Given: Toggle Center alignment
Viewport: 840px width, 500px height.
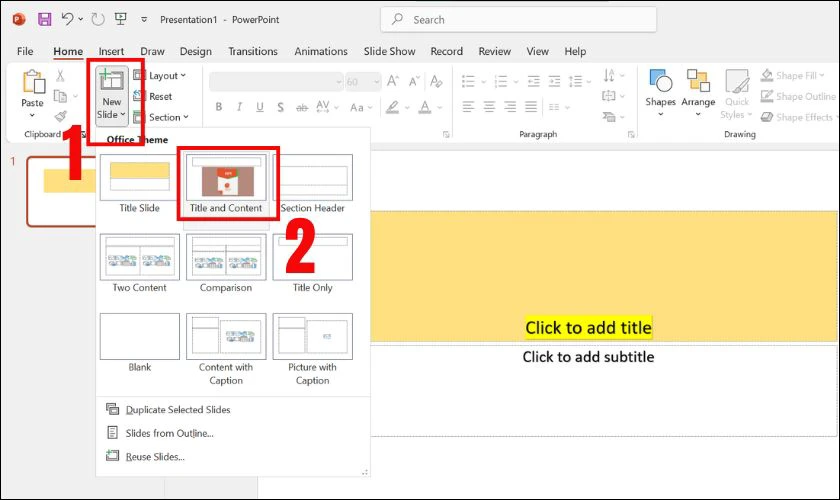Looking at the screenshot, I should tap(489, 107).
